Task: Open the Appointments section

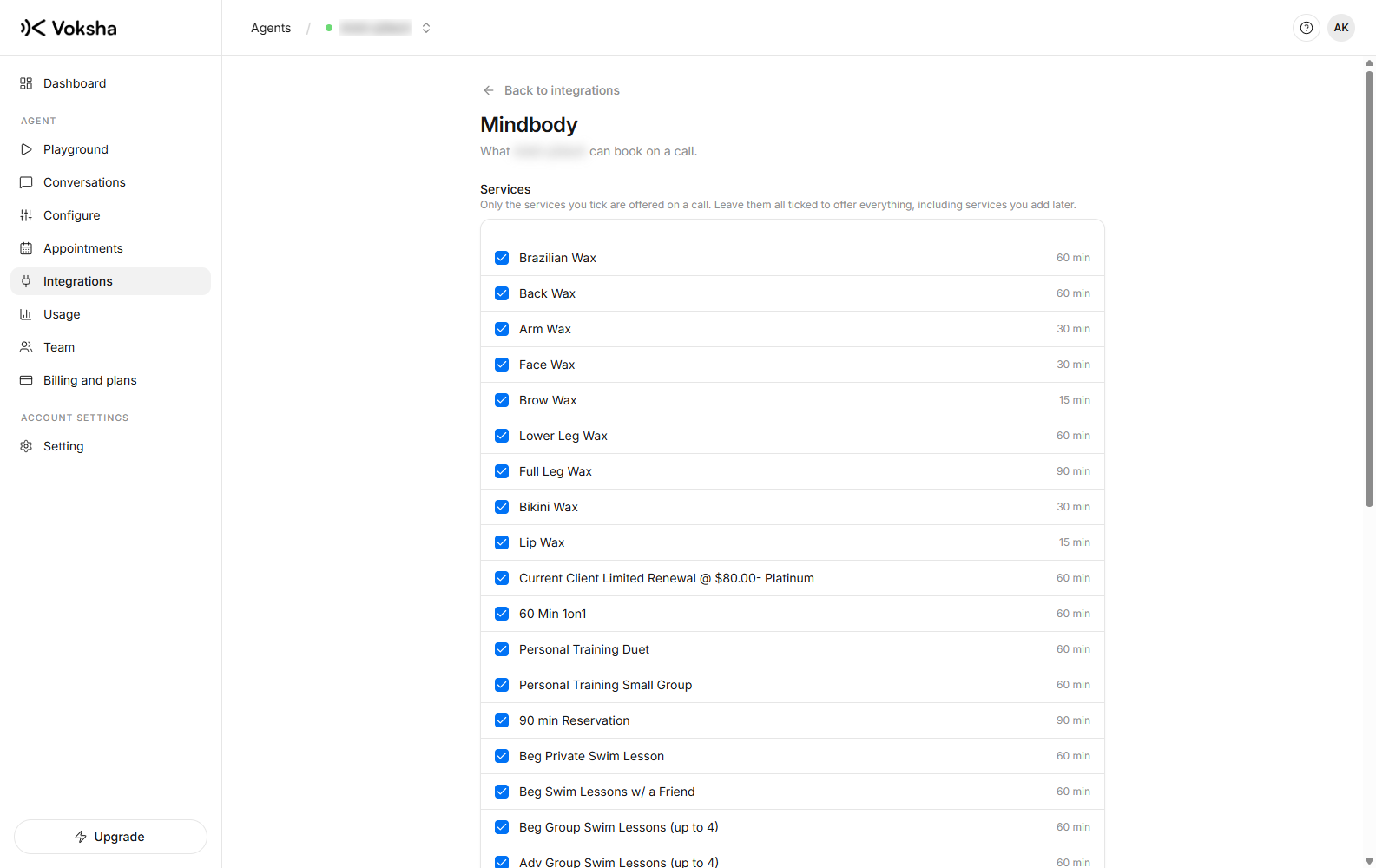Action: coord(110,248)
